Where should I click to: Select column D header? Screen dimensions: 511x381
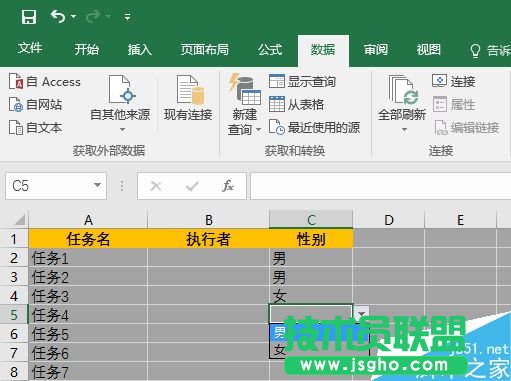click(x=389, y=220)
